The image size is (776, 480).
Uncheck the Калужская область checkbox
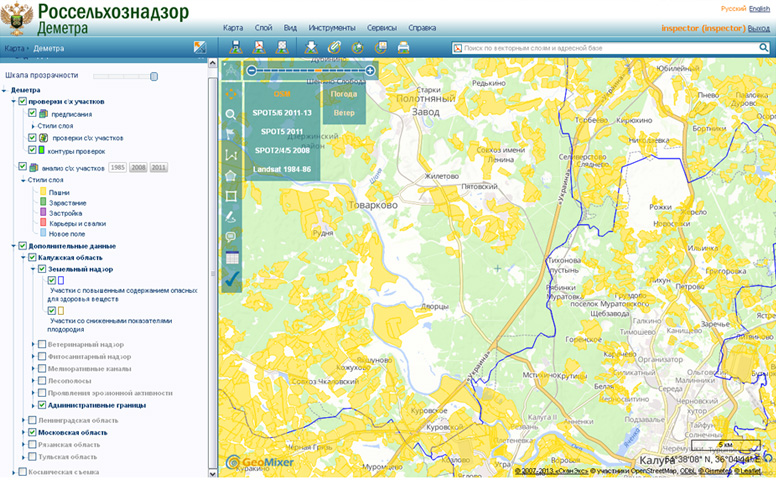[x=32, y=257]
